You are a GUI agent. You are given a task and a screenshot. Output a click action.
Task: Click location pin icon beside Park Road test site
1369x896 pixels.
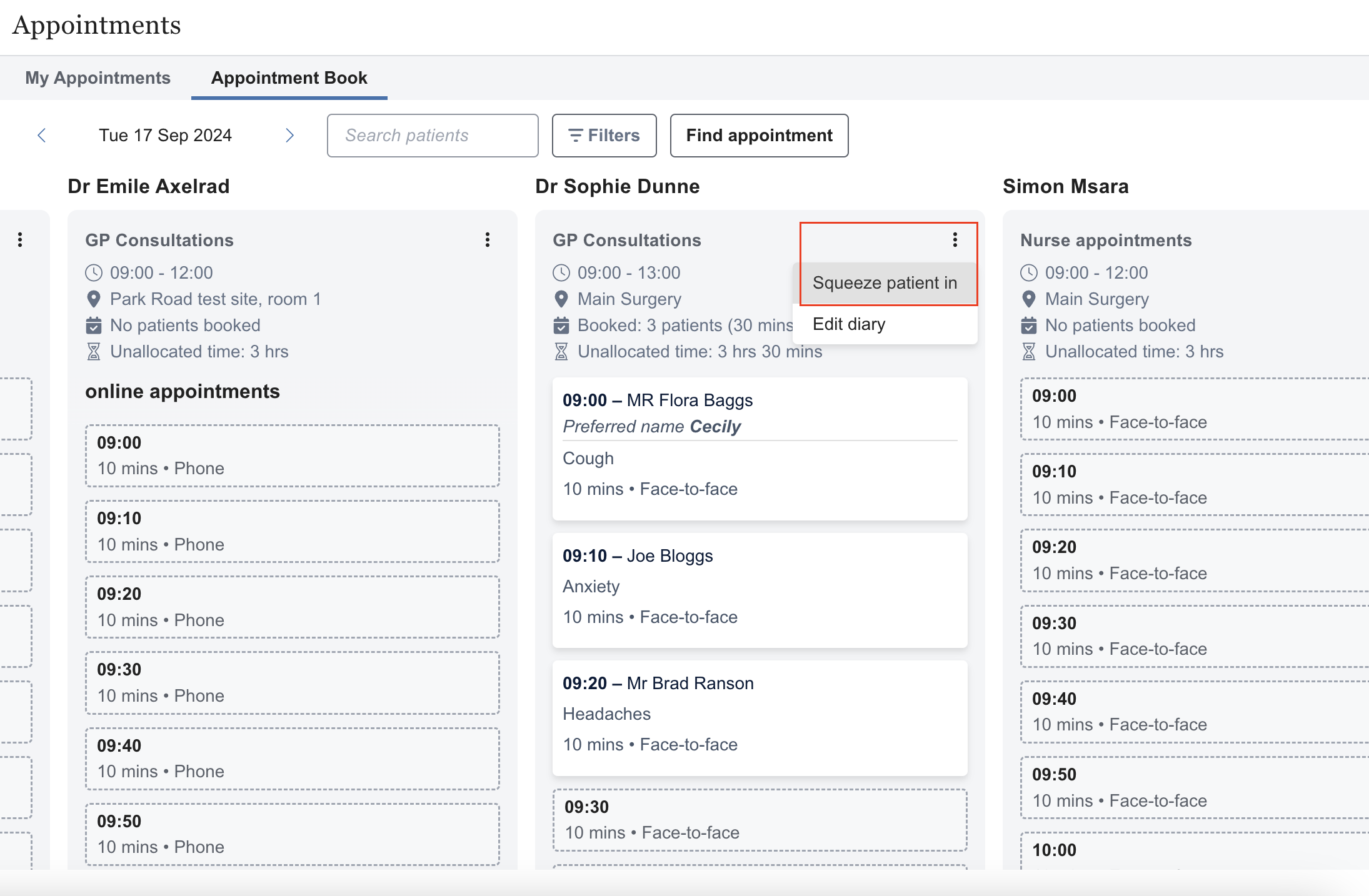(94, 299)
